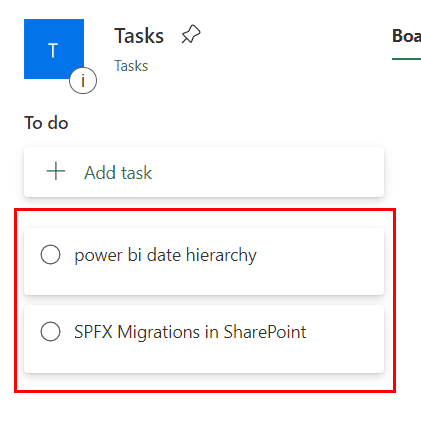Viewport: 421px width, 427px height.
Task: Open the SPFX Migrations in SharePoint task title
Action: (190, 332)
